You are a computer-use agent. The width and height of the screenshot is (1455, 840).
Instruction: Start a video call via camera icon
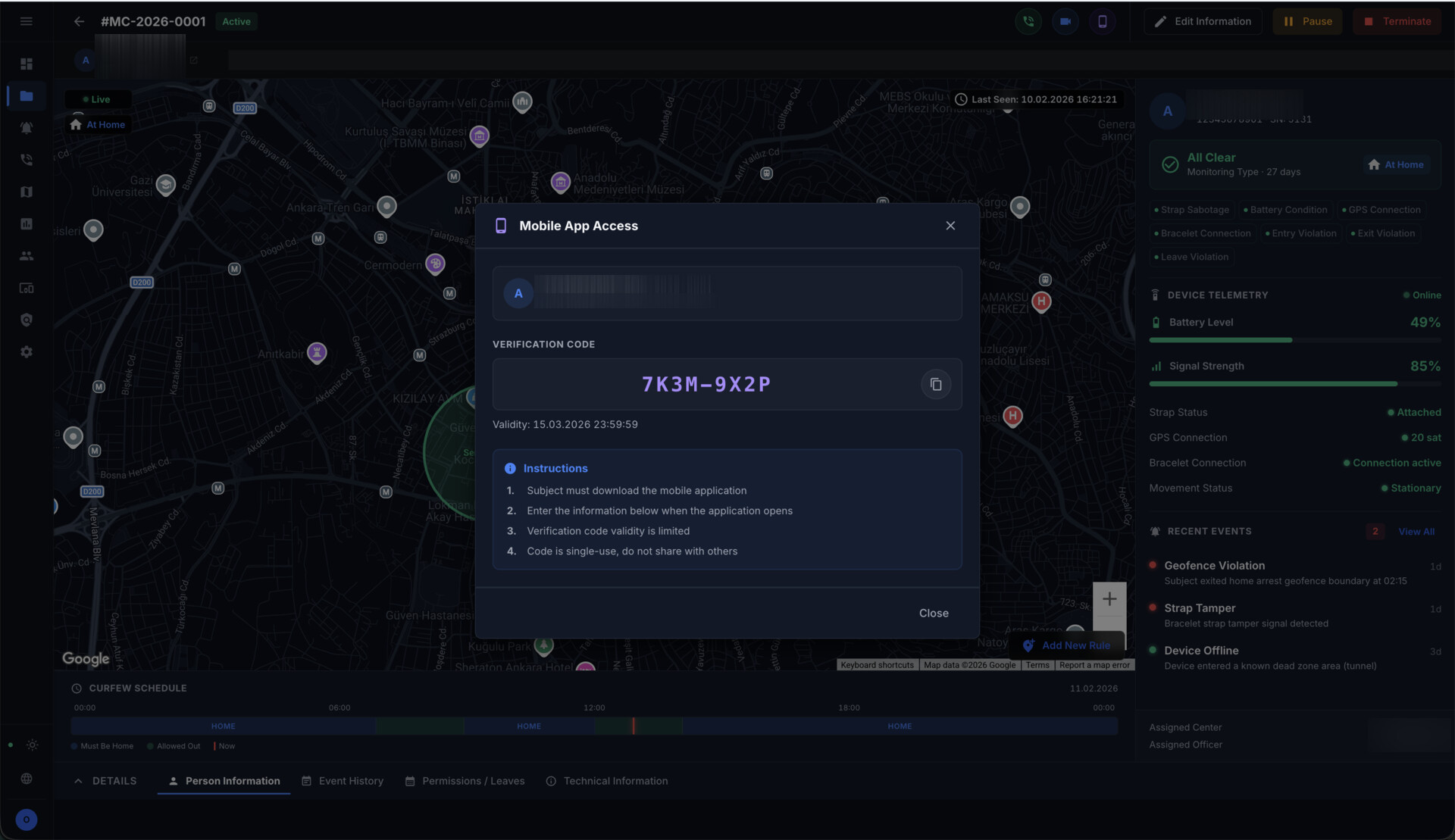[1065, 21]
